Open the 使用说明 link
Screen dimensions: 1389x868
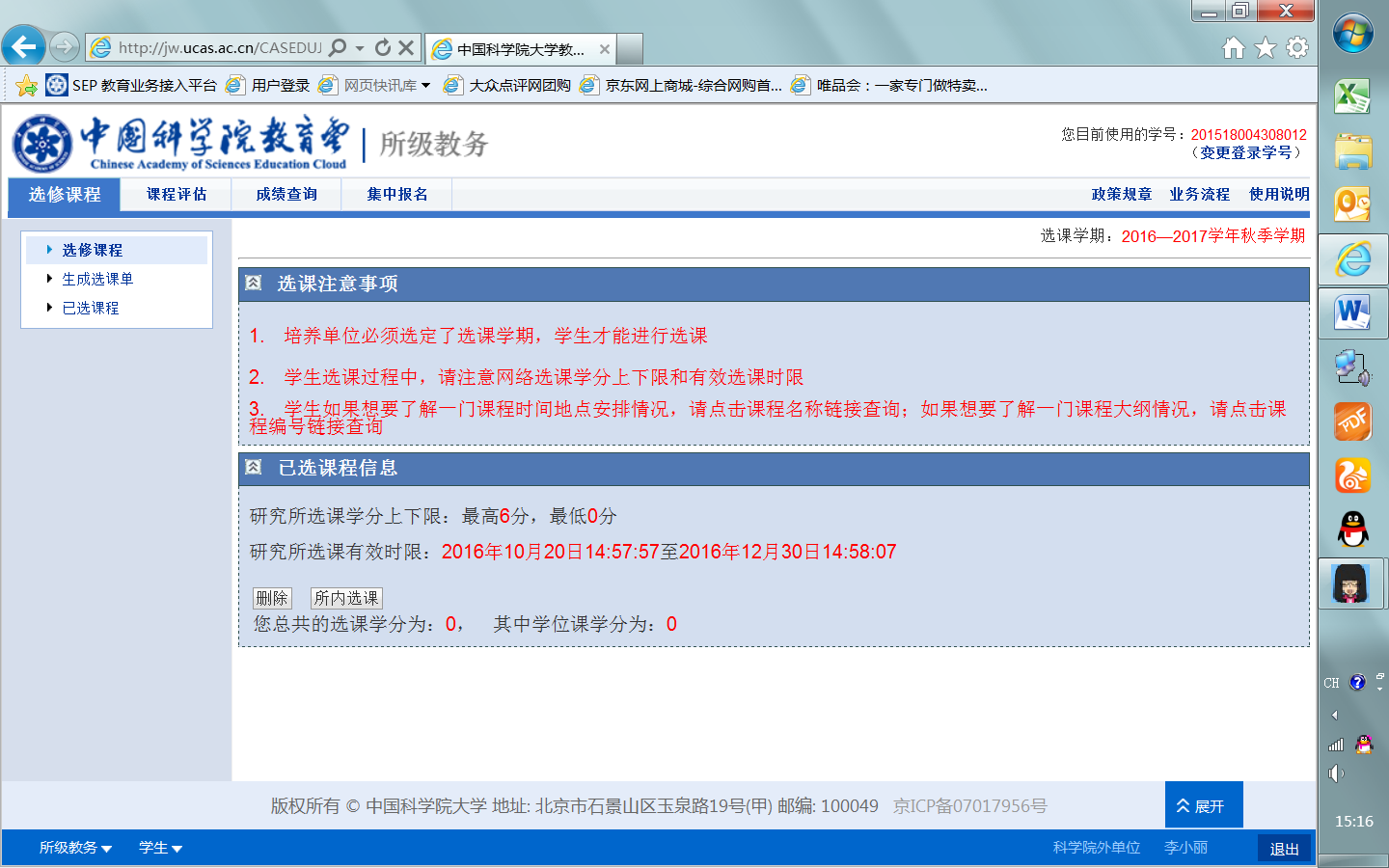[1279, 194]
